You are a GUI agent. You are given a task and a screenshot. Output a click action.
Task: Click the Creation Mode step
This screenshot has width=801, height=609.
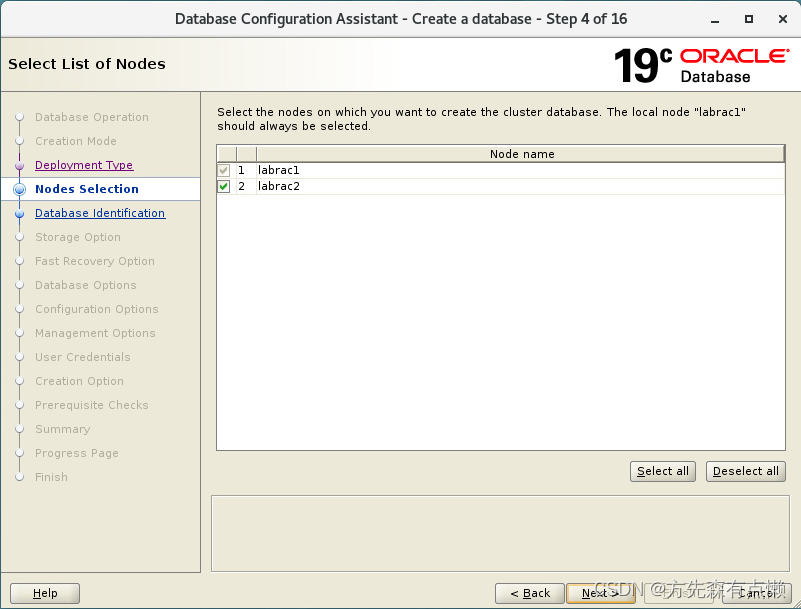[x=76, y=141]
